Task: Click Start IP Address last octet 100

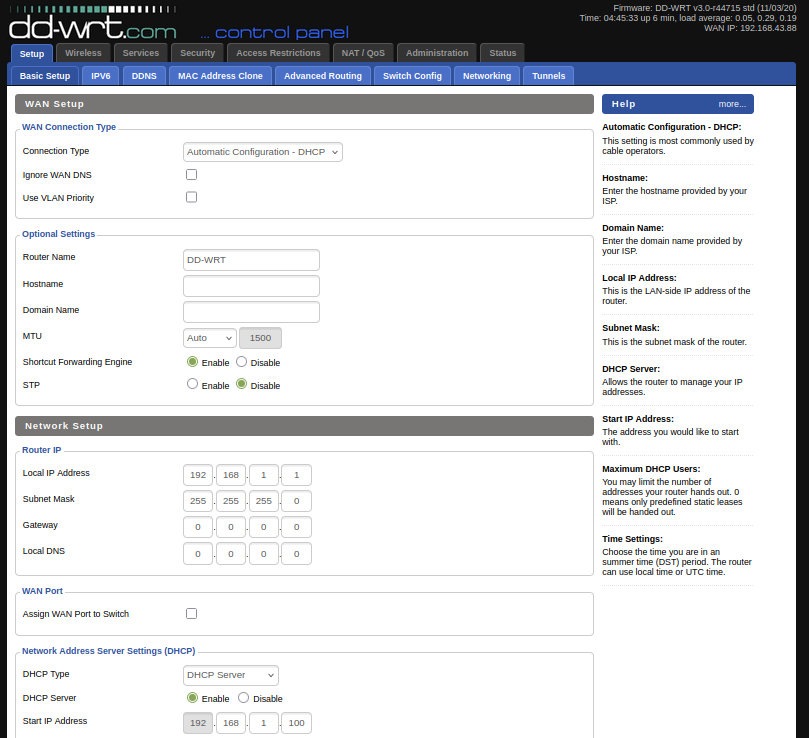Action: pyautogui.click(x=296, y=723)
